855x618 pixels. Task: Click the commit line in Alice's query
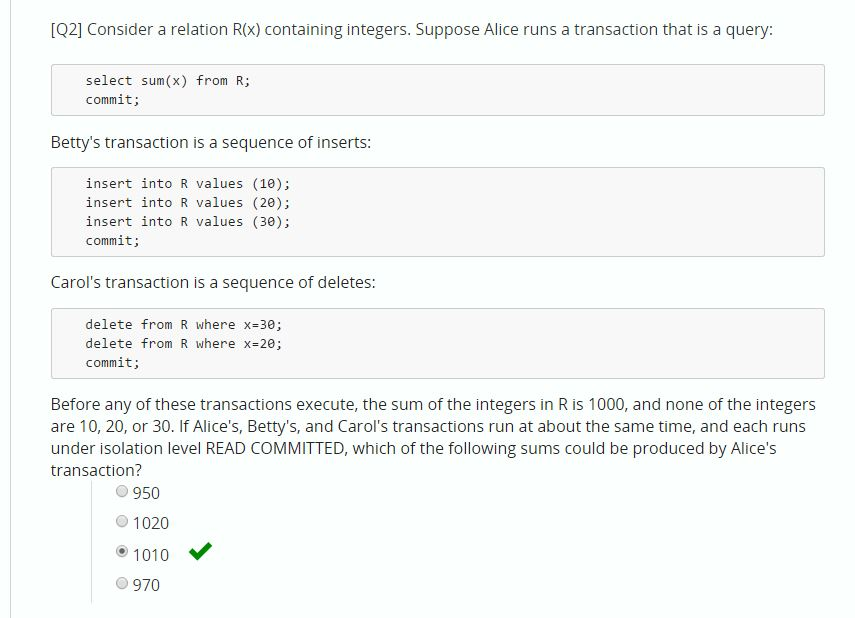[x=112, y=99]
